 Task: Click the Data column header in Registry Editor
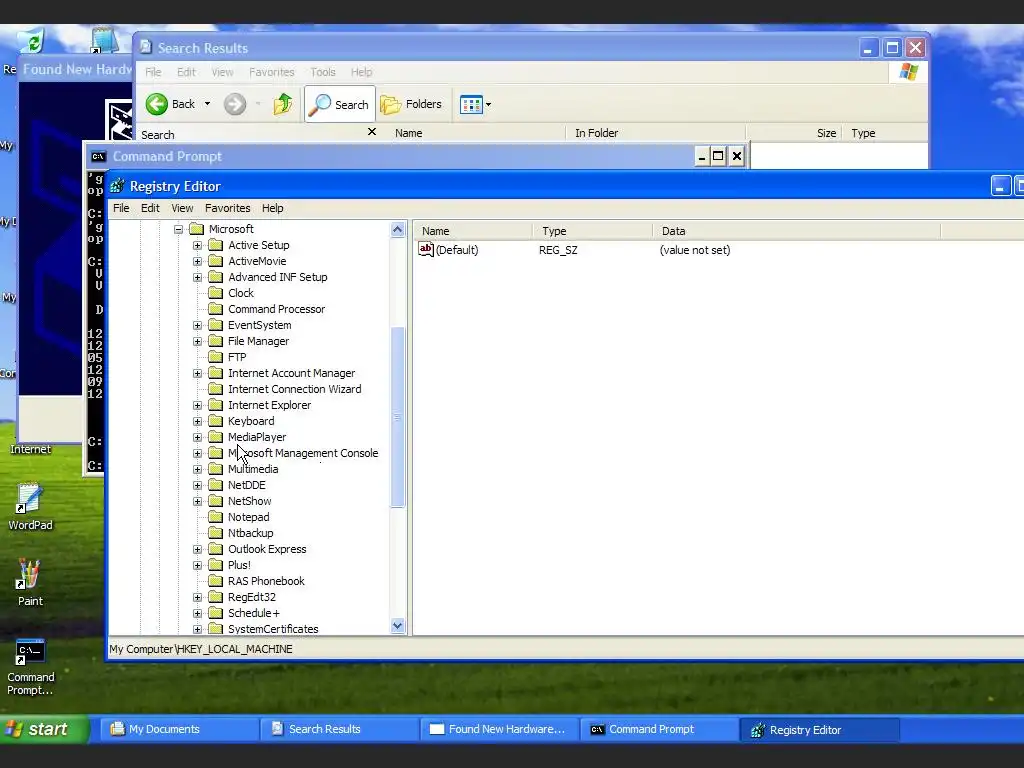[x=796, y=231]
